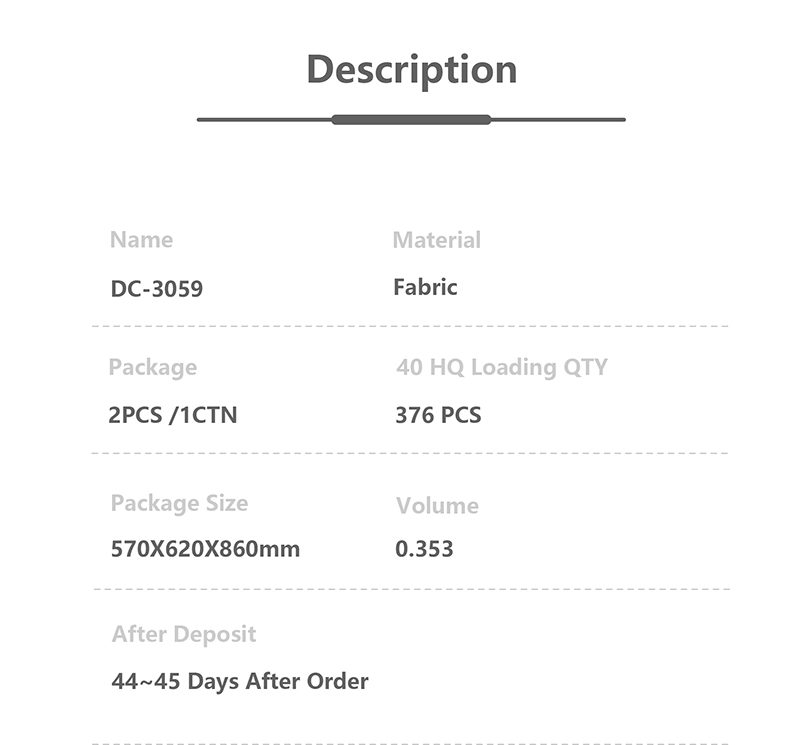
Task: Select the Package Size label
Action: (x=179, y=503)
